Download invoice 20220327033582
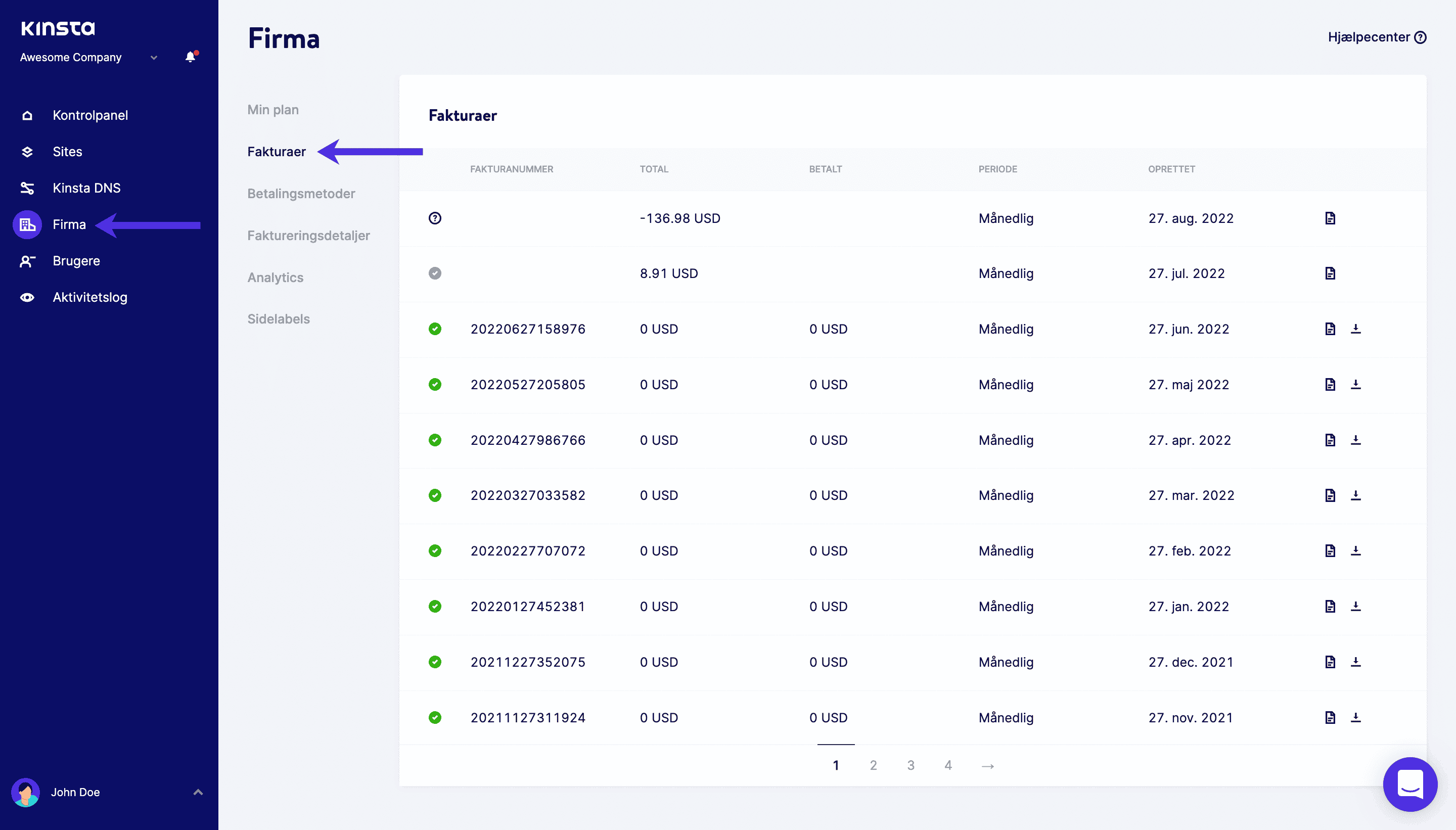The height and width of the screenshot is (830, 1456). tap(1356, 495)
